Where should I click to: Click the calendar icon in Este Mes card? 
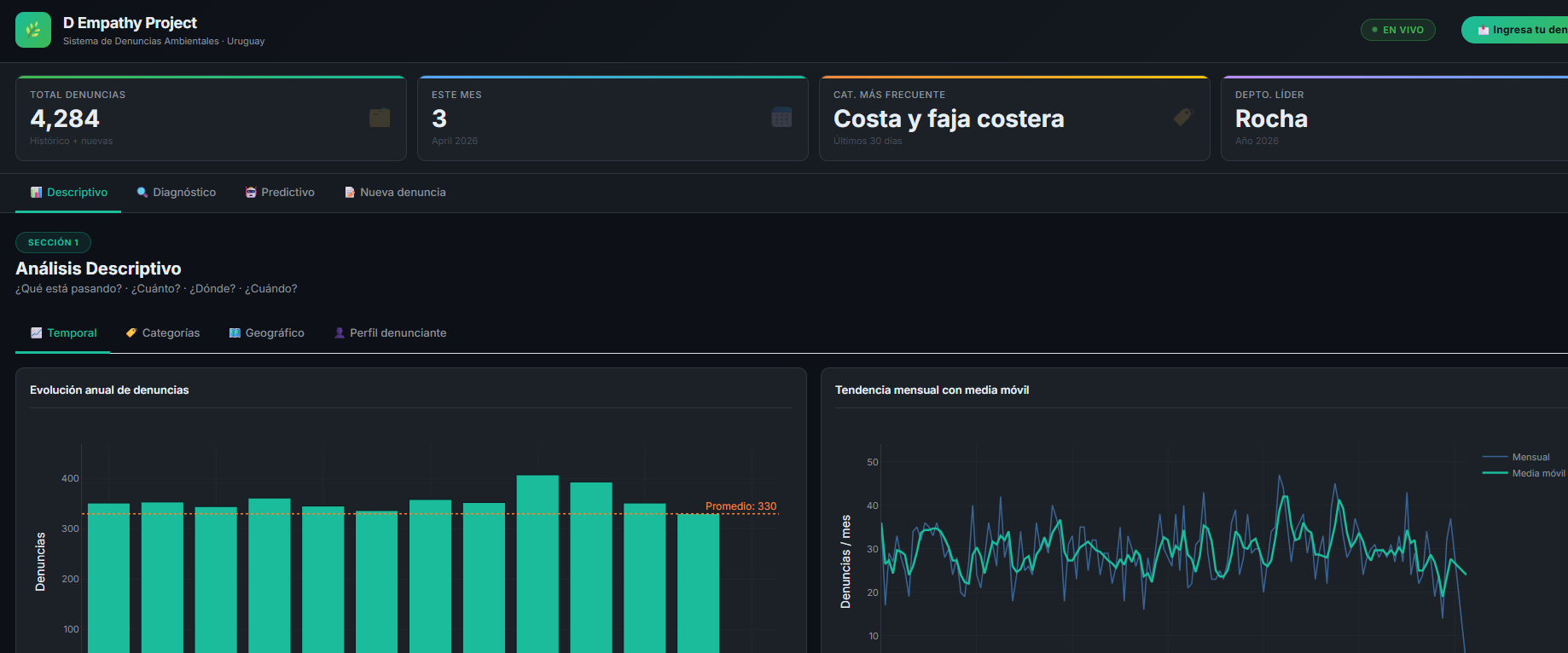click(781, 118)
